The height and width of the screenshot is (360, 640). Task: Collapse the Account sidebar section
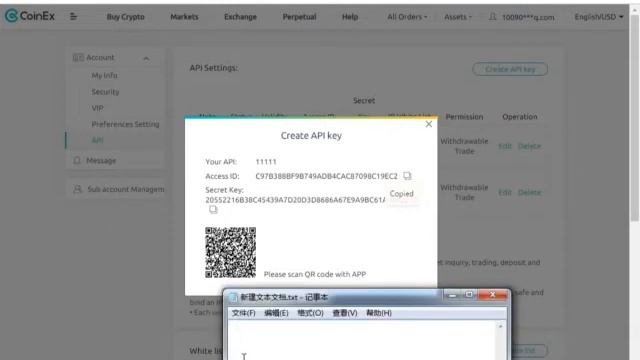point(146,58)
